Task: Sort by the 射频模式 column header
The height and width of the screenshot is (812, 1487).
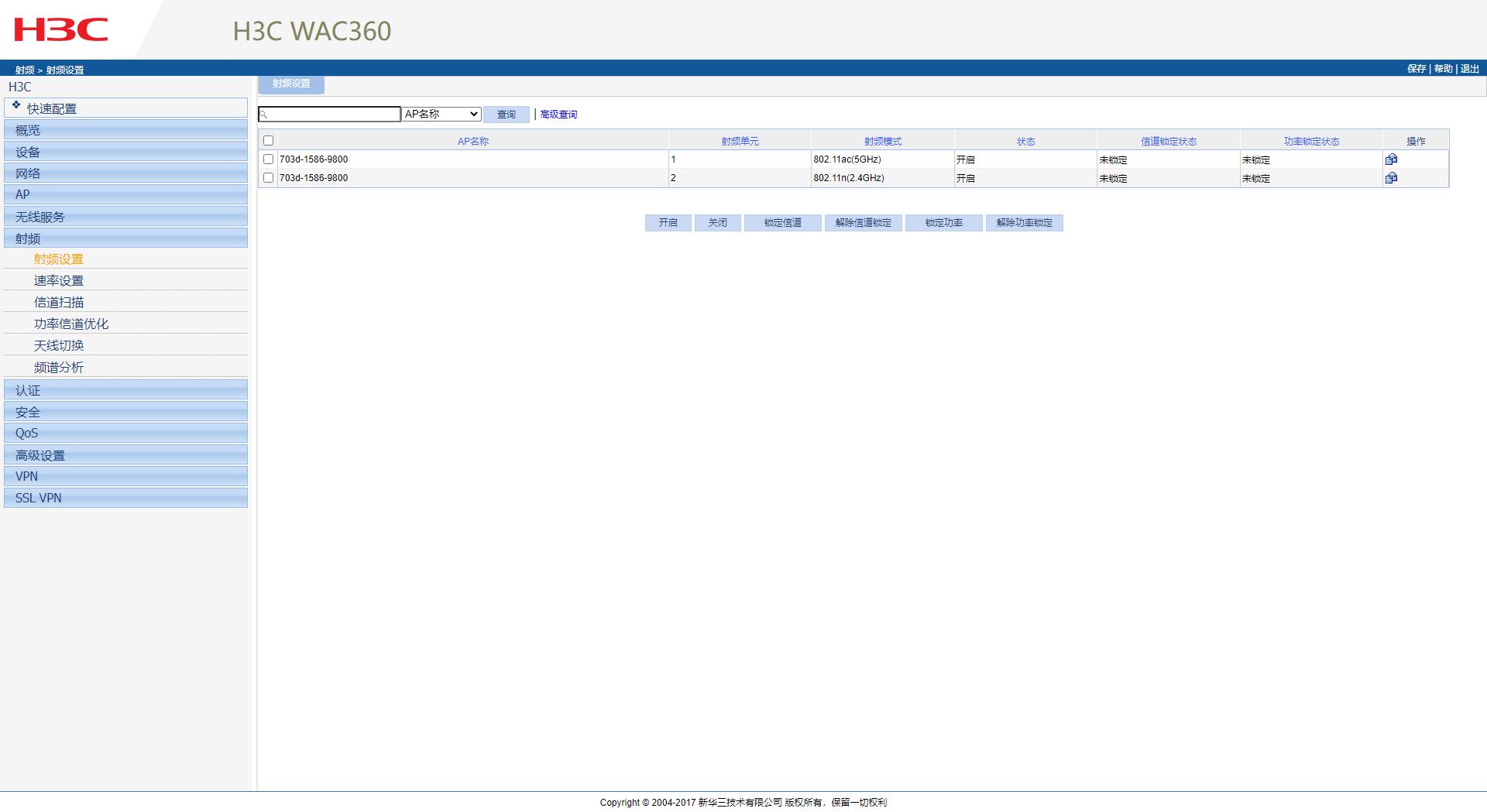Action: (883, 142)
